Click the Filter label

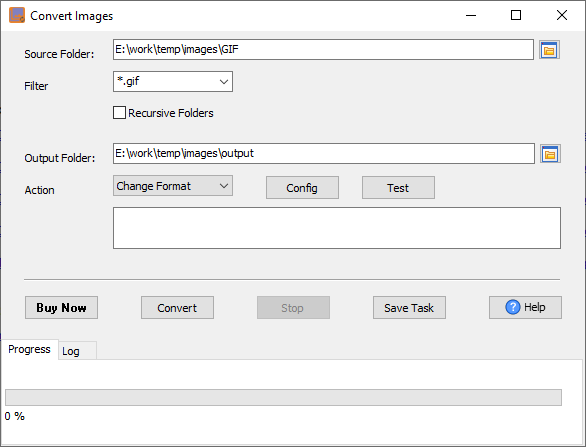point(36,86)
